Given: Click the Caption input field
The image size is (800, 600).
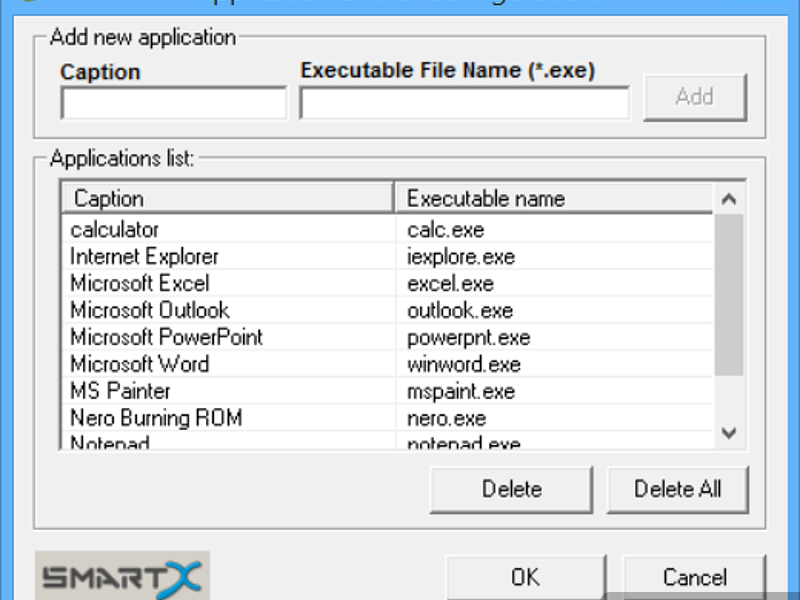Looking at the screenshot, I should pos(173,103).
